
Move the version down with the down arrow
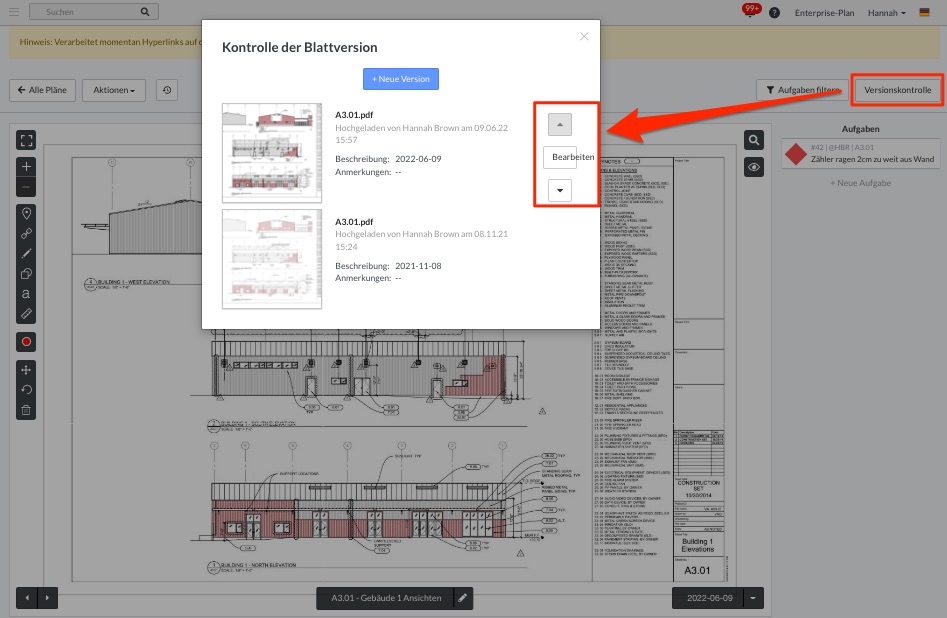point(560,190)
